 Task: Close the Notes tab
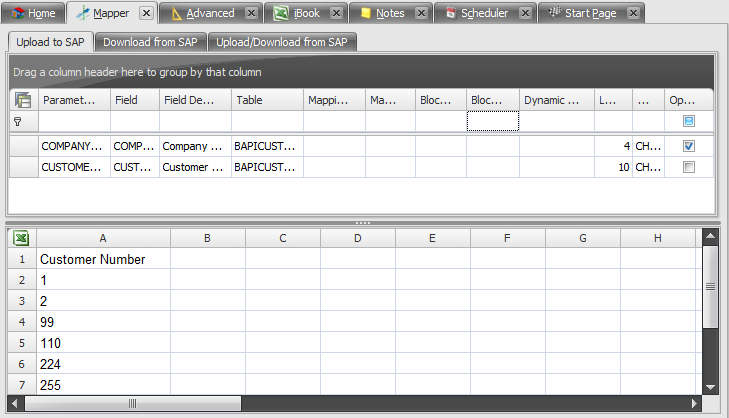tap(421, 13)
